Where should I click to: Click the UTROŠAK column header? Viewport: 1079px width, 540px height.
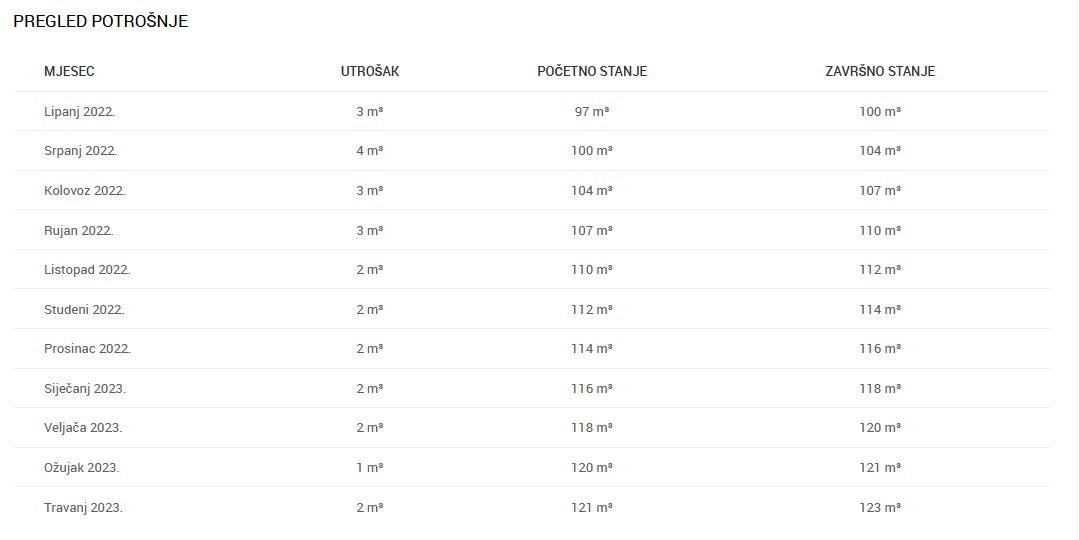click(370, 72)
